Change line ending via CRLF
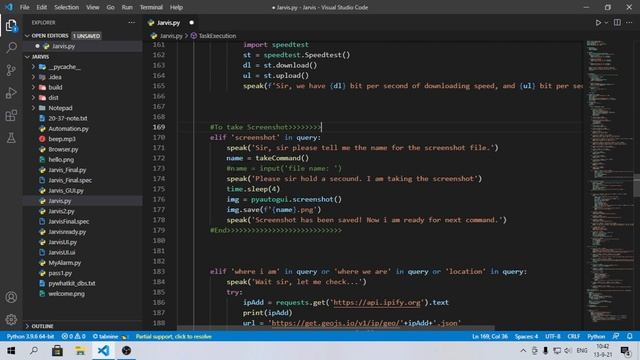This screenshot has width=640, height=360. pyautogui.click(x=573, y=337)
